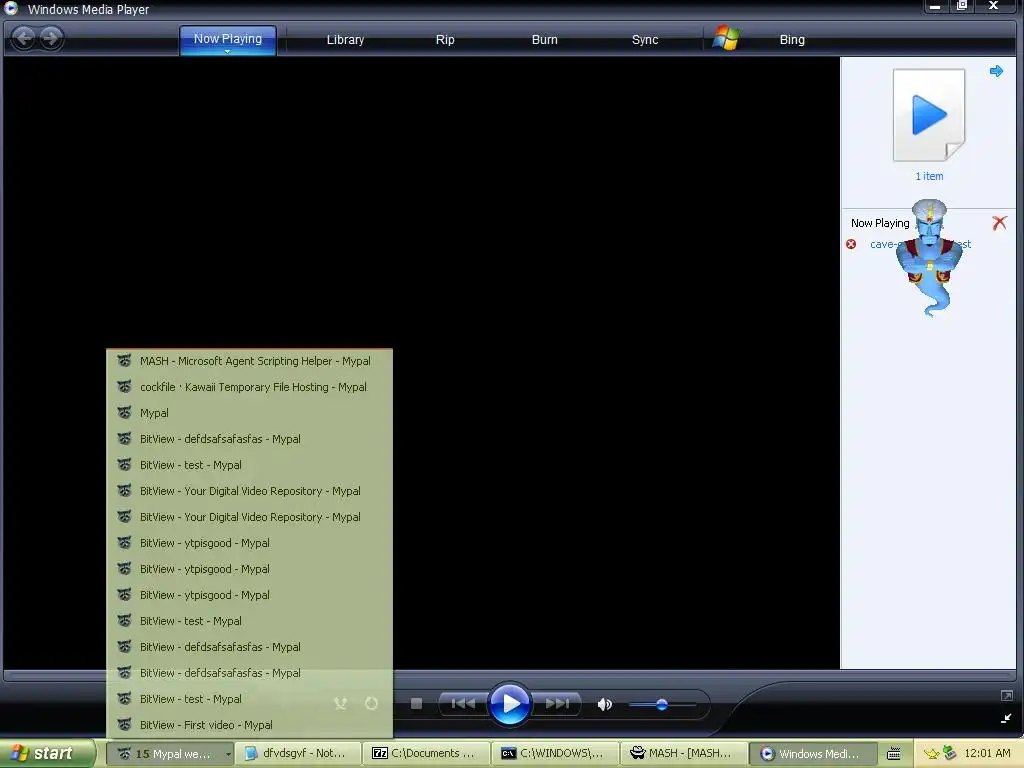The width and height of the screenshot is (1024, 768).
Task: Click the Genie agent character
Action: 929,258
